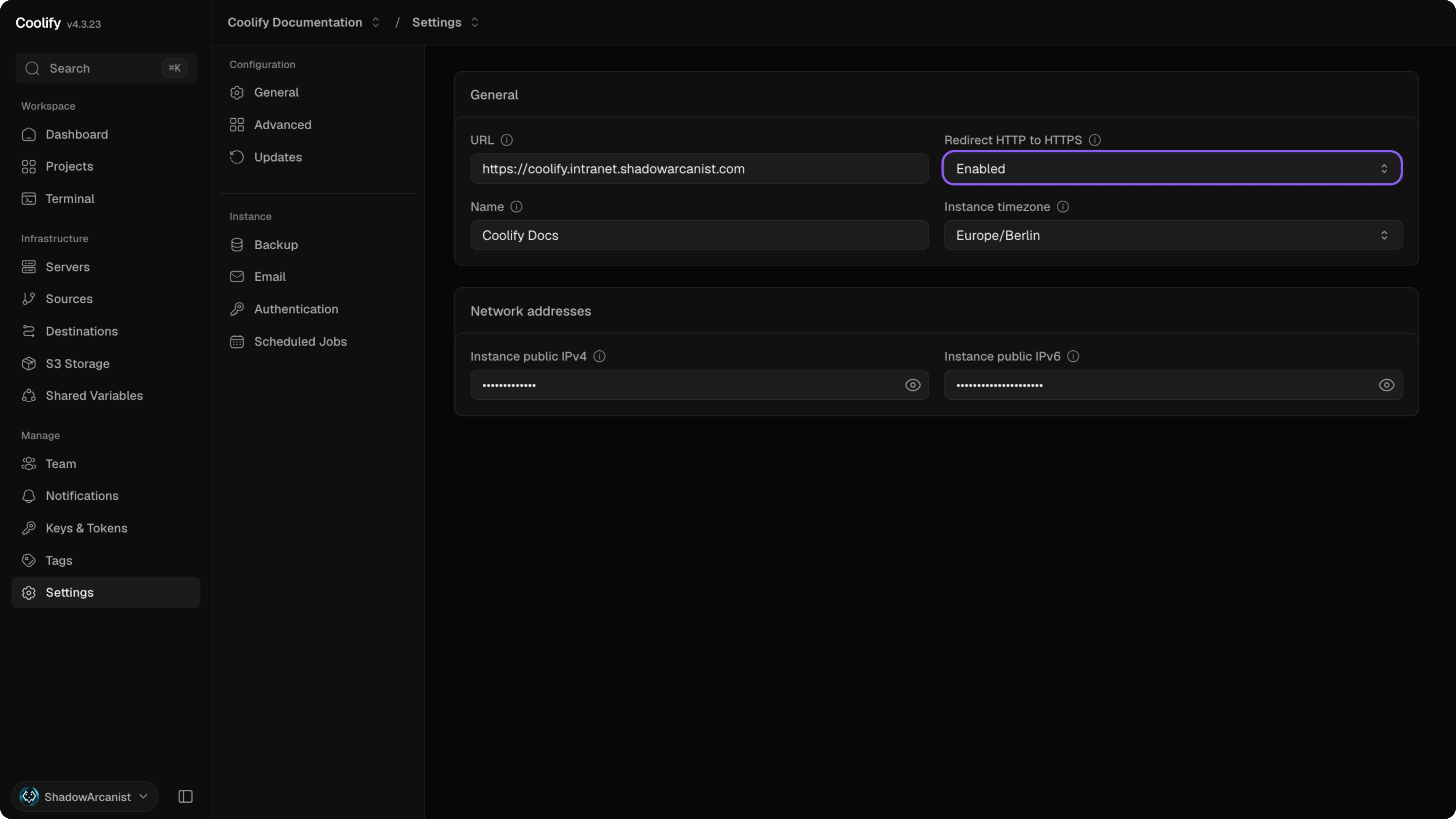
Task: Click the Instance public IPv6 info icon
Action: click(x=1073, y=356)
